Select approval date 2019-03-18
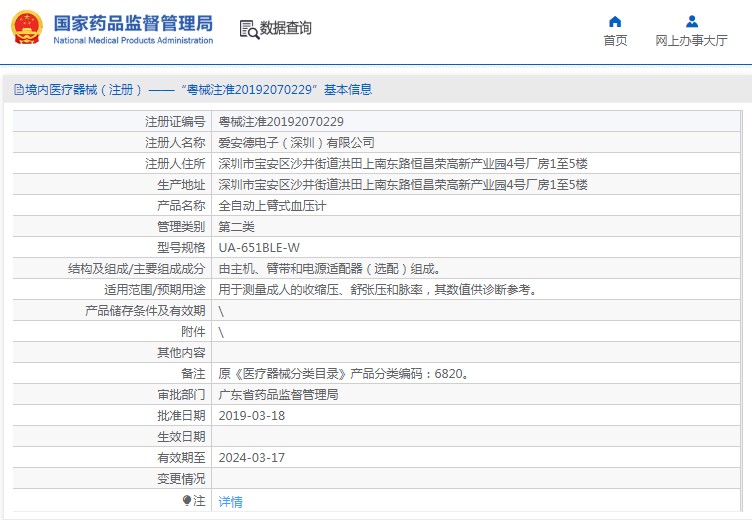 (x=252, y=416)
